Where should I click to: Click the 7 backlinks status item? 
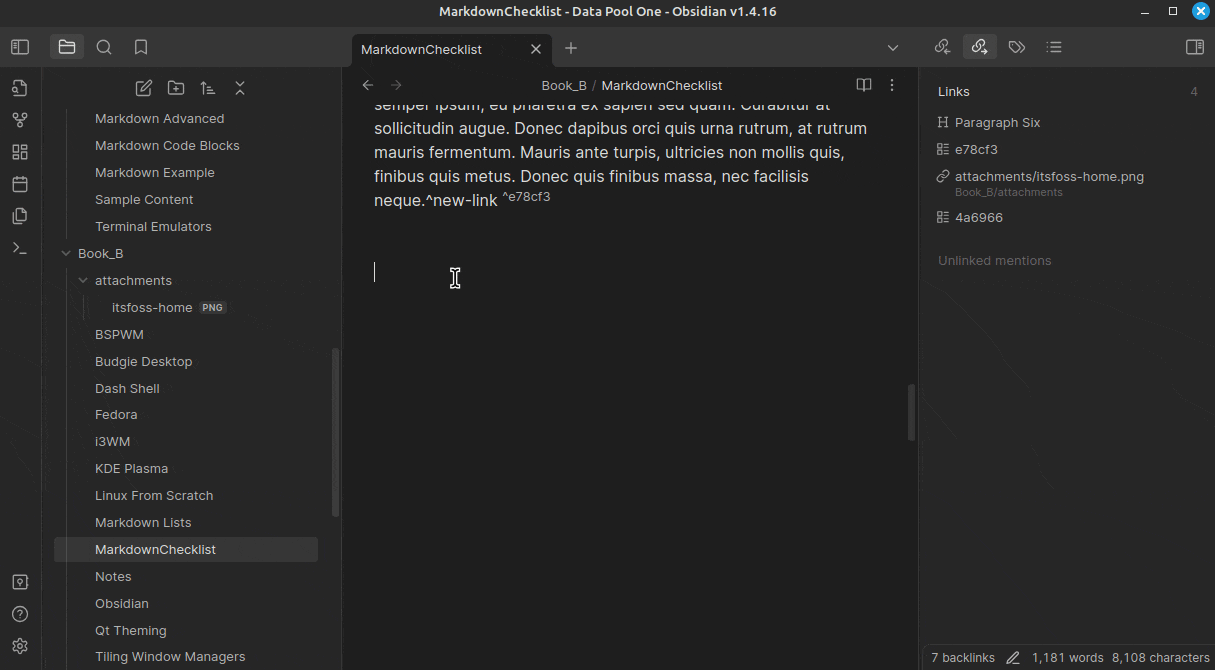click(x=962, y=657)
